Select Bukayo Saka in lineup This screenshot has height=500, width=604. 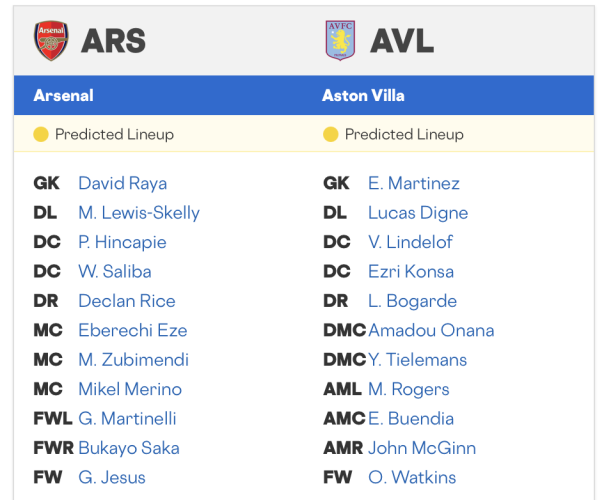point(128,448)
